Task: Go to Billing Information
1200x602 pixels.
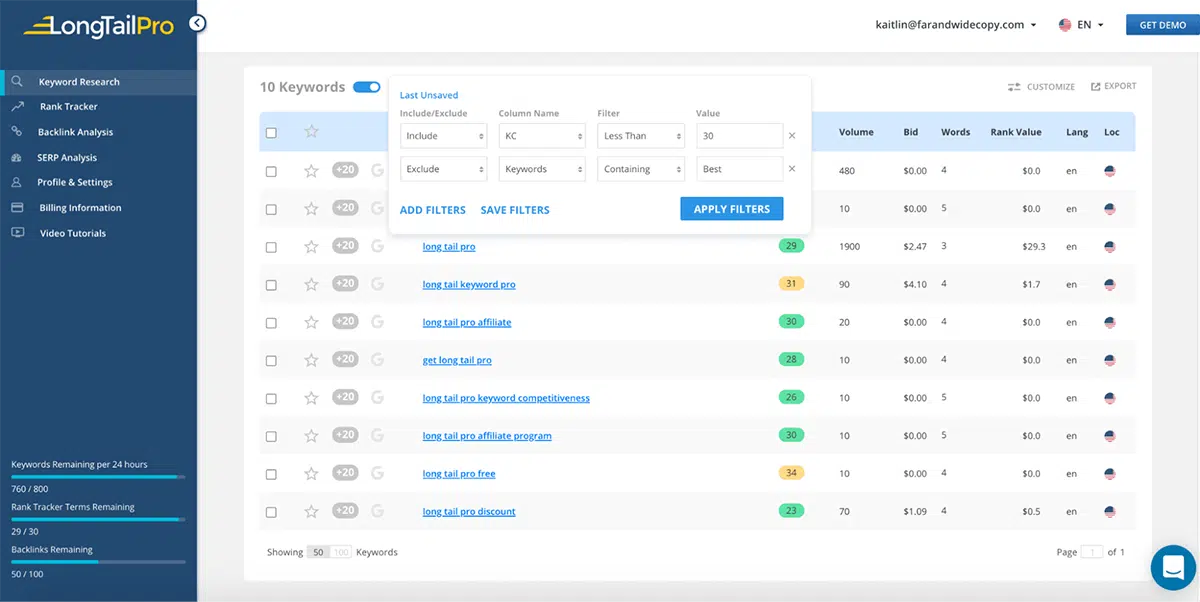Action: (80, 208)
